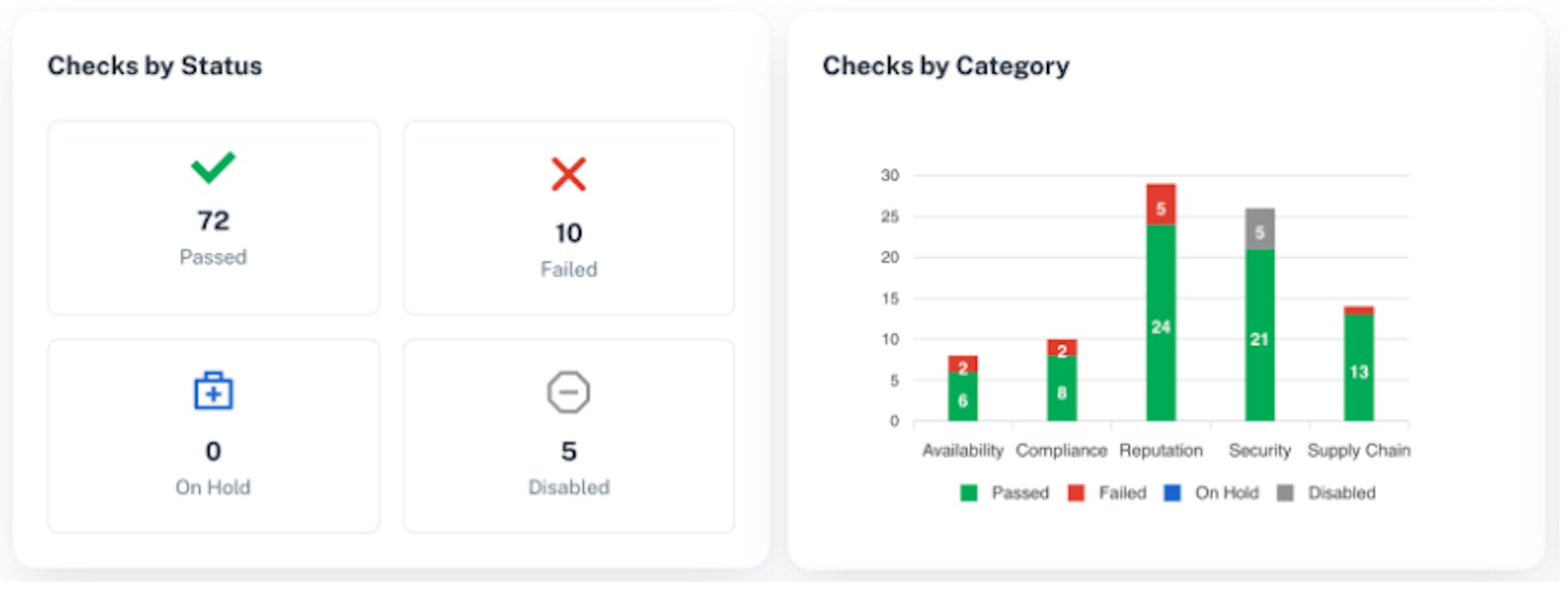Click the red Failed X icon
This screenshot has width=1568, height=590.
tap(568, 174)
